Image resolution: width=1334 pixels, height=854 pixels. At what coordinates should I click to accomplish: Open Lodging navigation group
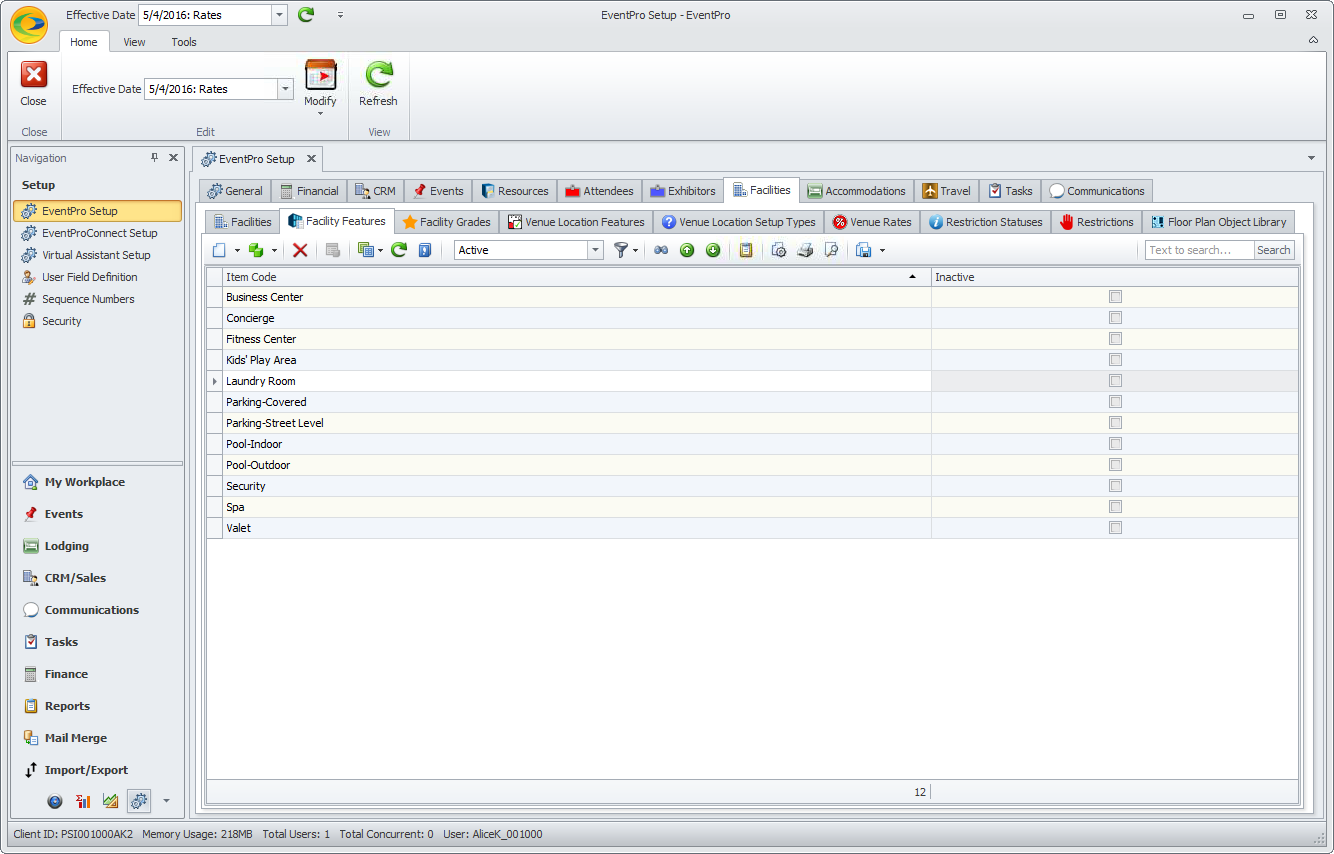[67, 546]
